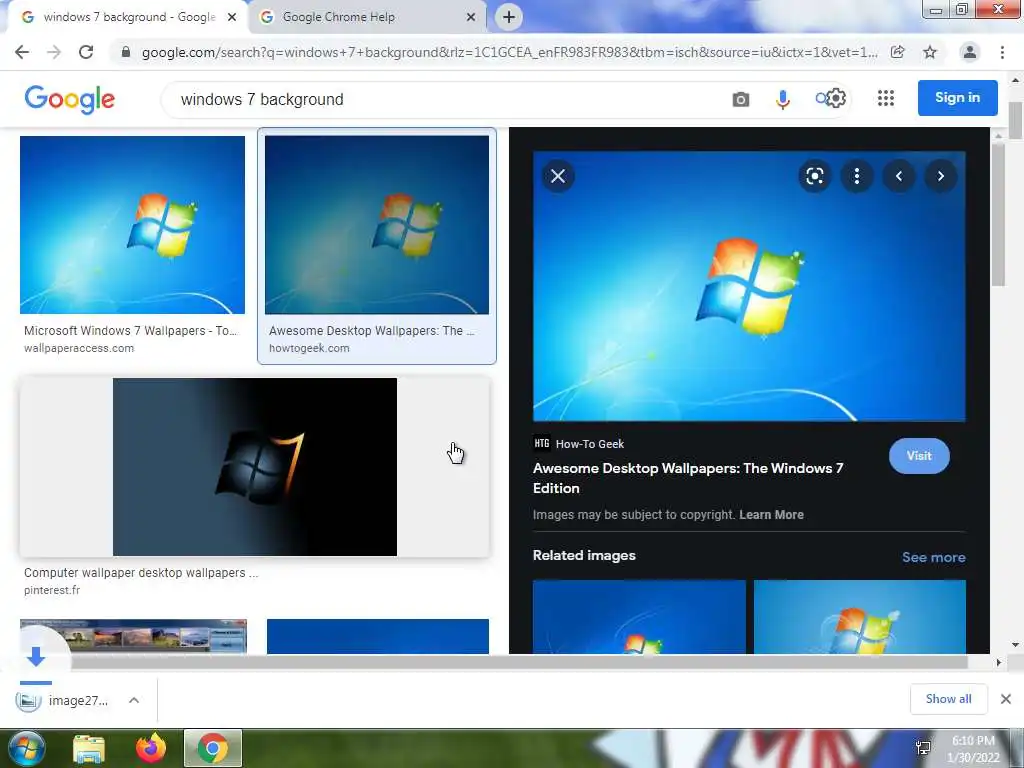
Task: Focus the Google search box
Action: [451, 99]
